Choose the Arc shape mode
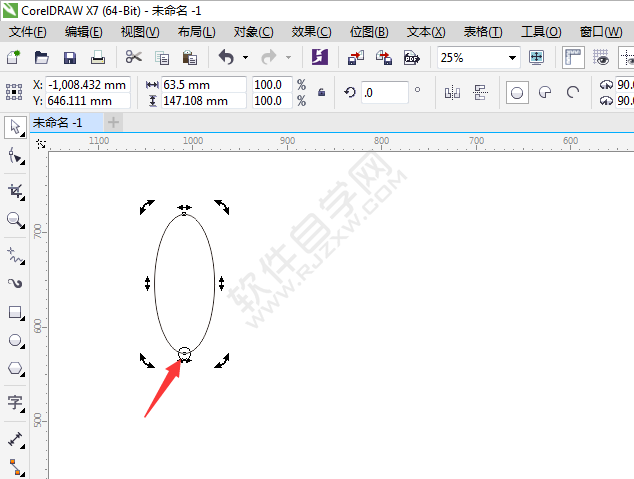 [573, 93]
